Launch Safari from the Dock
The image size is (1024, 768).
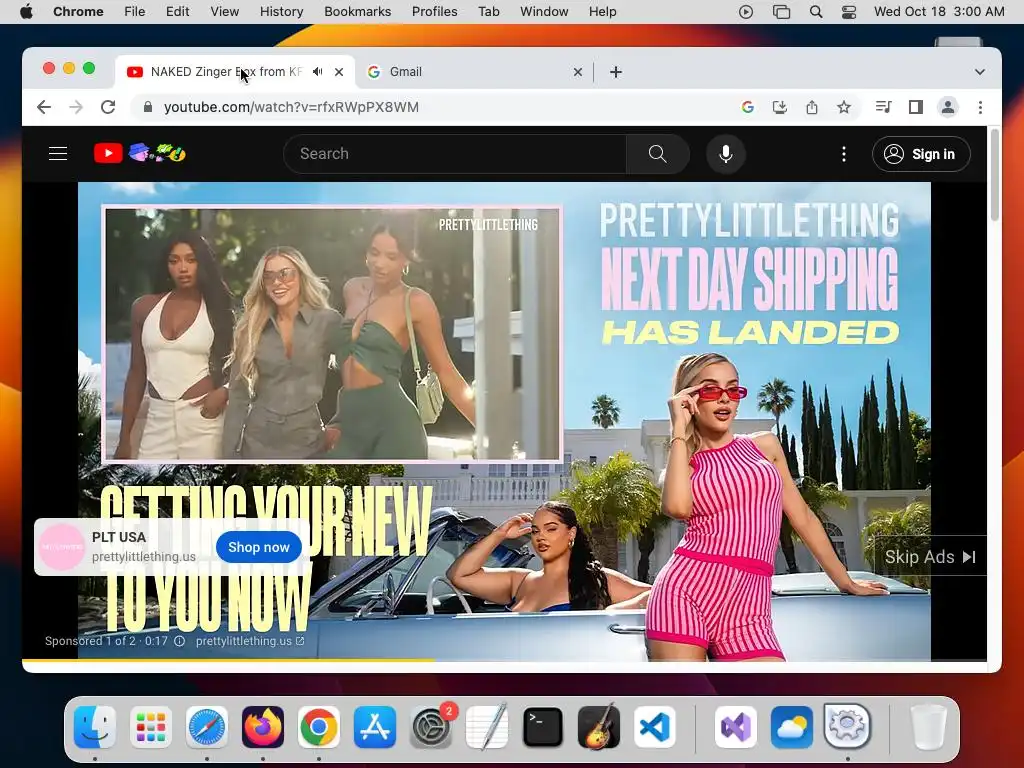click(x=207, y=727)
